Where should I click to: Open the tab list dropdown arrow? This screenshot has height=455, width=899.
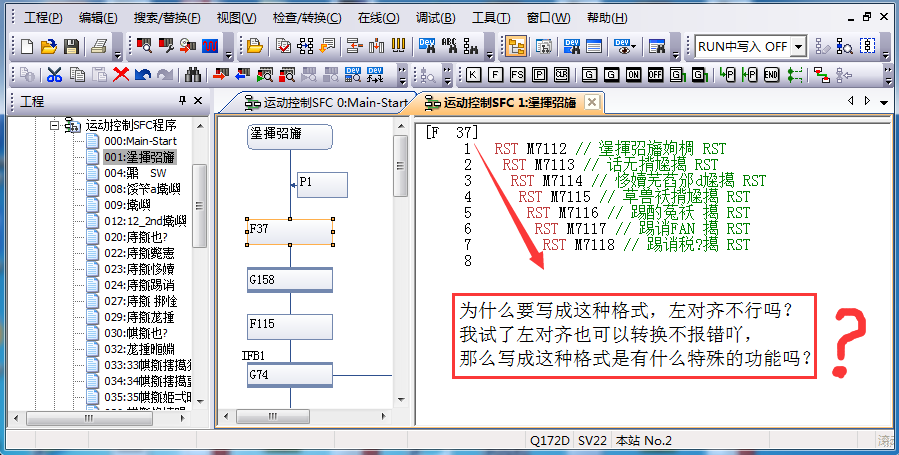(x=883, y=101)
